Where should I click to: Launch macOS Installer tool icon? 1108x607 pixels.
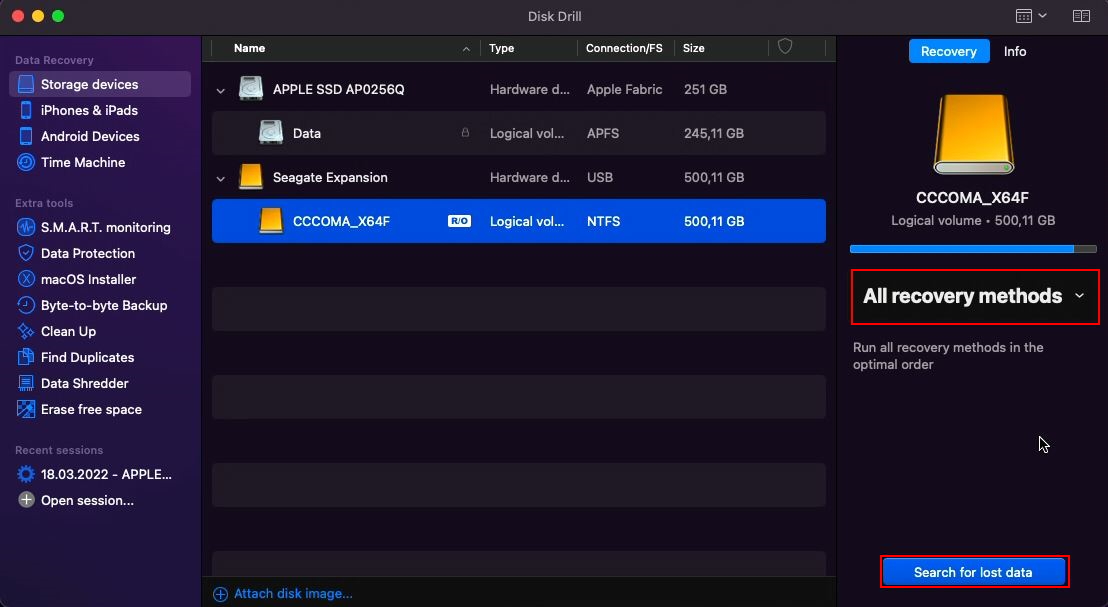(x=26, y=279)
